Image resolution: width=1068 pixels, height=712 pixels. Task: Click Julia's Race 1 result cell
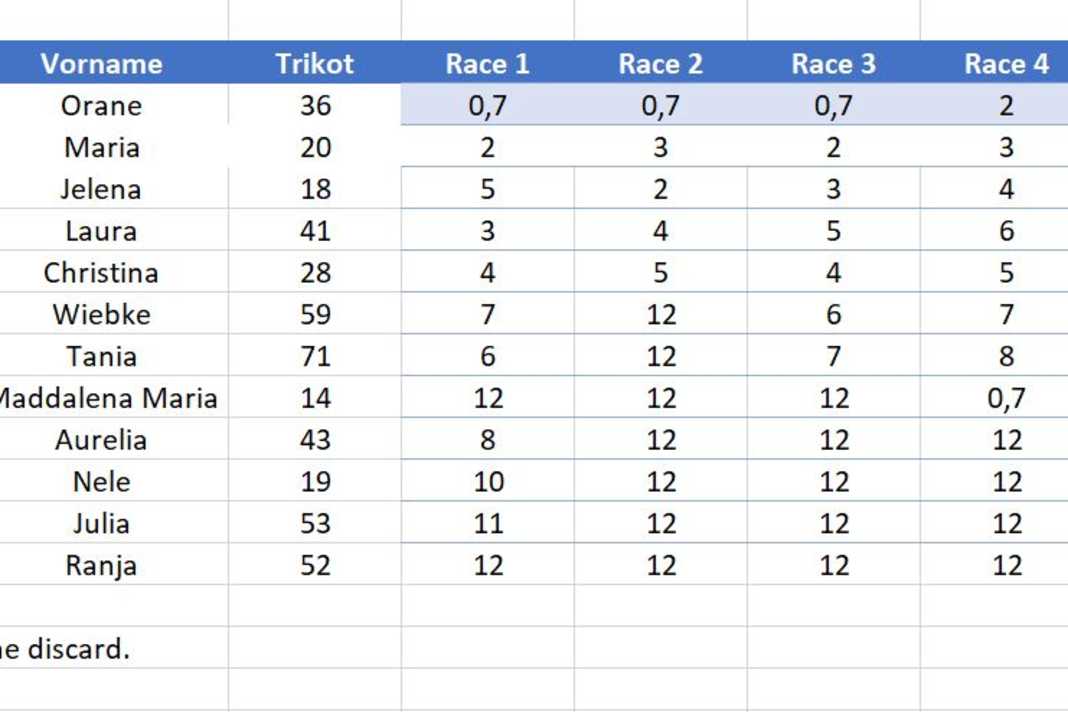click(487, 524)
